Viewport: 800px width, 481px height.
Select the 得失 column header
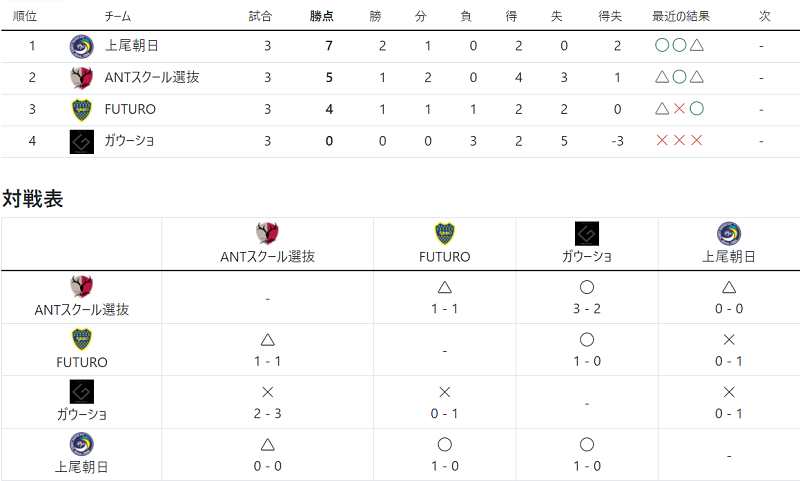610,16
